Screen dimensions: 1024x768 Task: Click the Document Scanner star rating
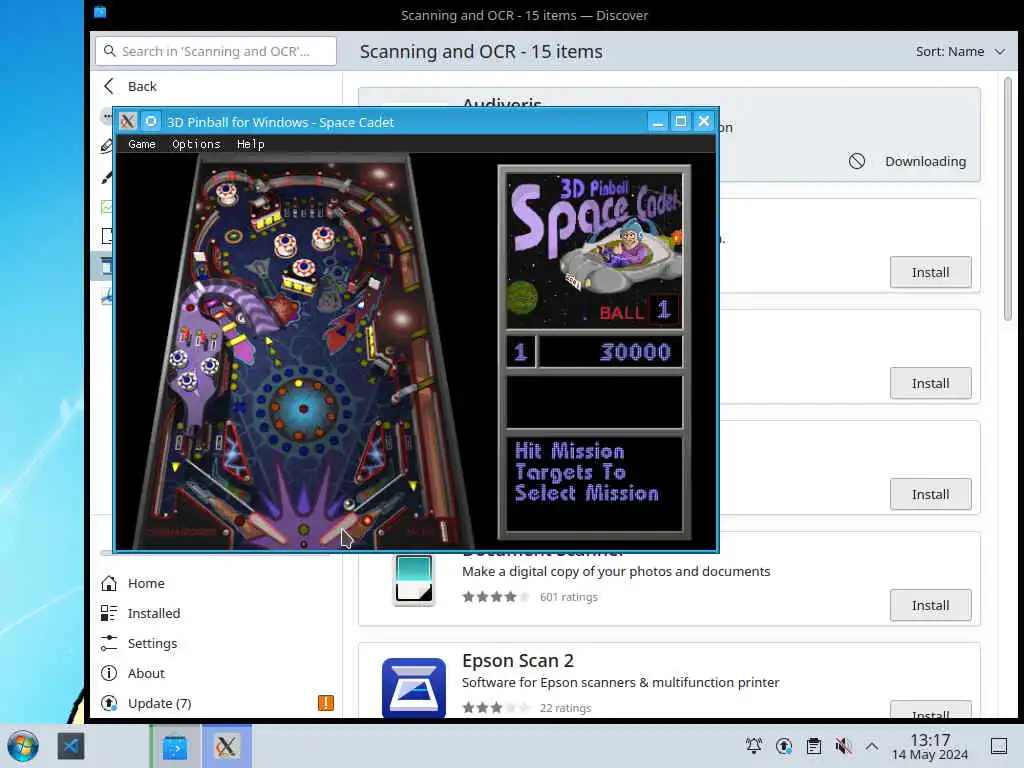tap(496, 597)
